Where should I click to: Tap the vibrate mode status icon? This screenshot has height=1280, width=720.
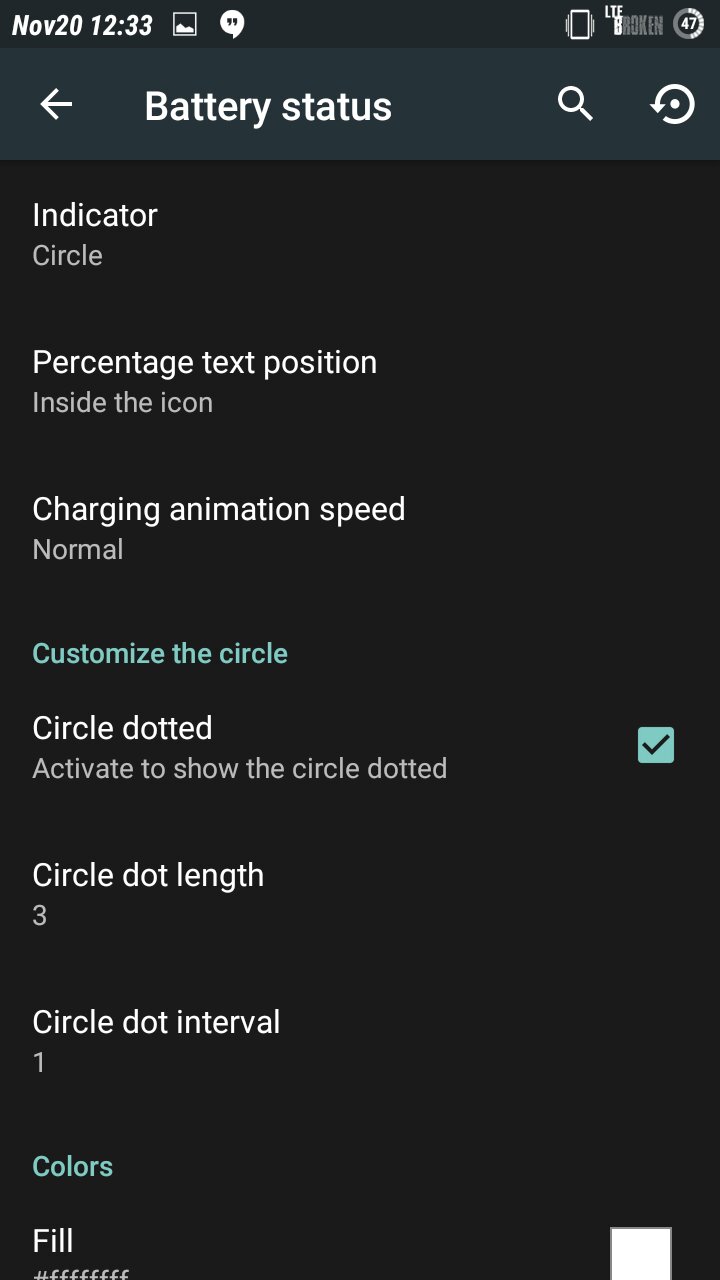tap(580, 25)
